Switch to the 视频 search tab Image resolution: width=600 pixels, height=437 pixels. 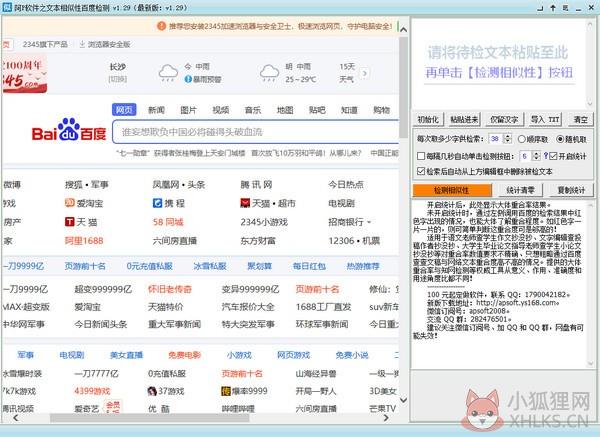pyautogui.click(x=220, y=110)
